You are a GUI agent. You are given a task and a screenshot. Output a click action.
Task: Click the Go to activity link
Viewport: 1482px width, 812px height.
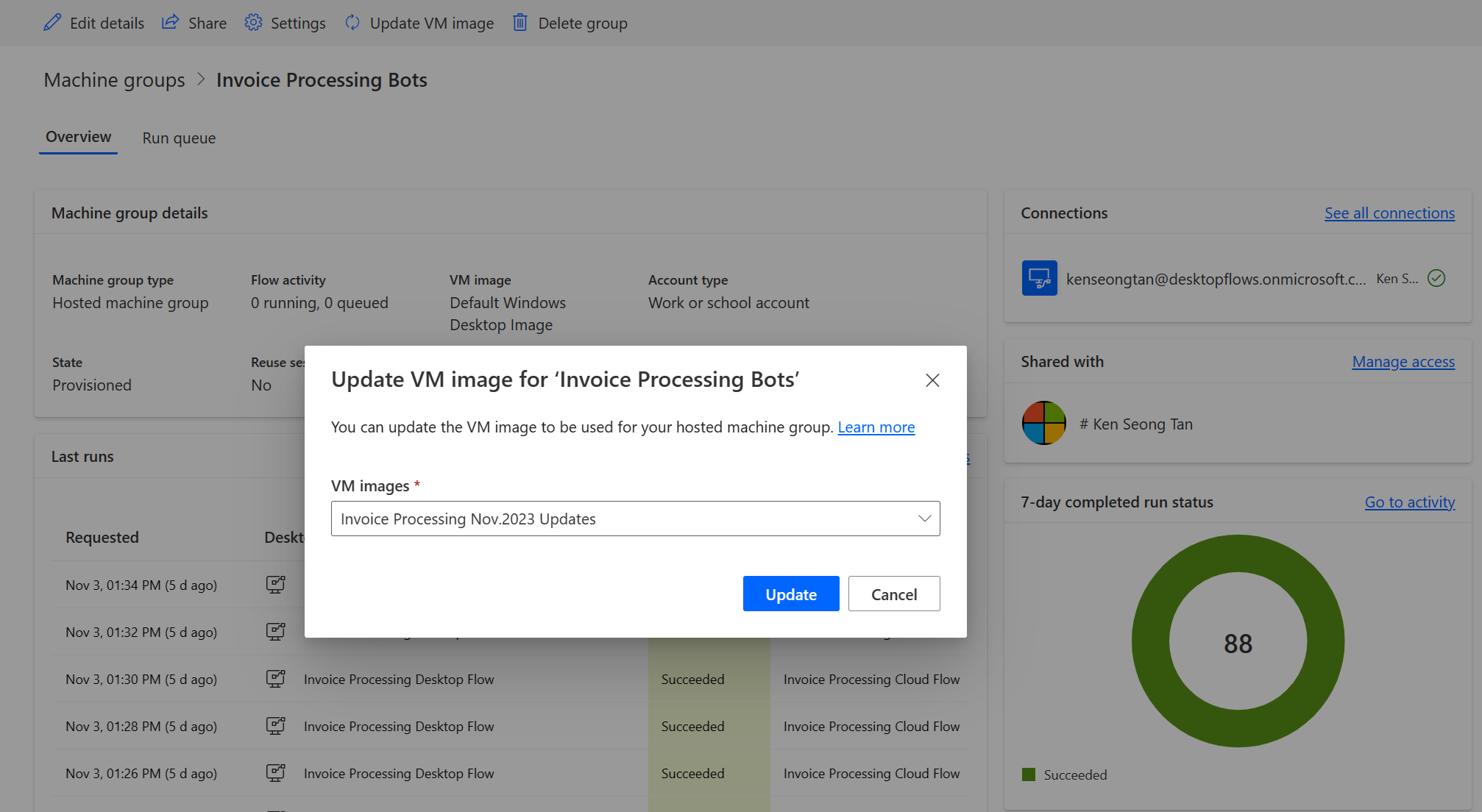point(1410,502)
